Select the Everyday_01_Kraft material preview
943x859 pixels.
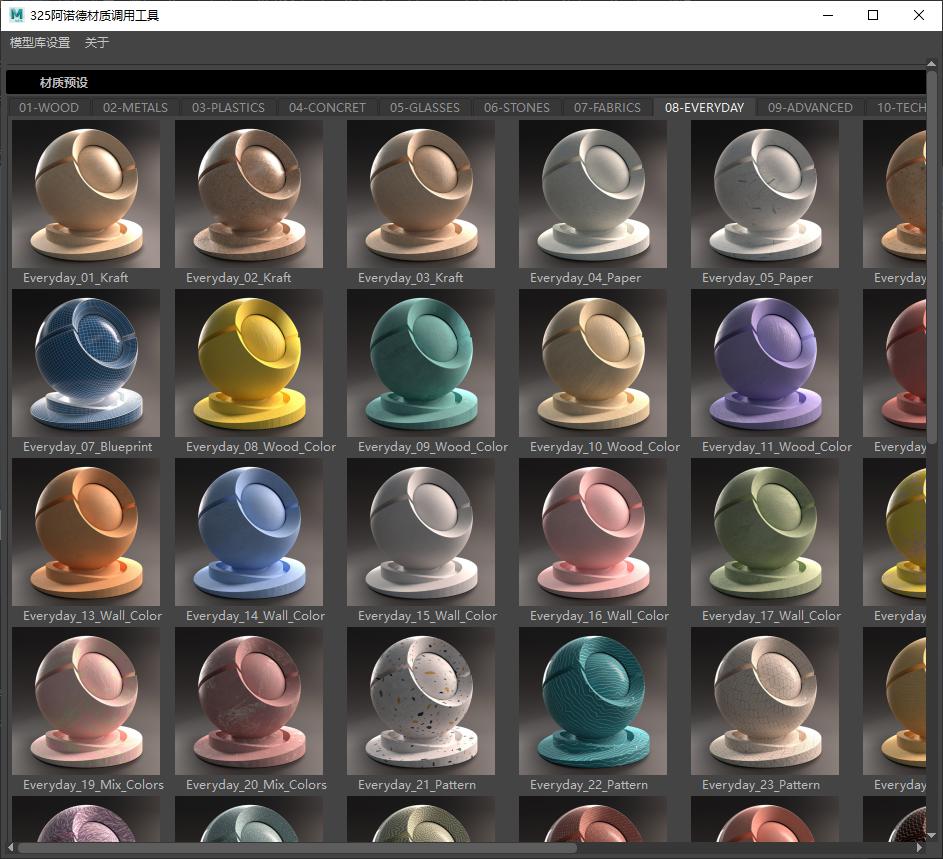tap(85, 194)
